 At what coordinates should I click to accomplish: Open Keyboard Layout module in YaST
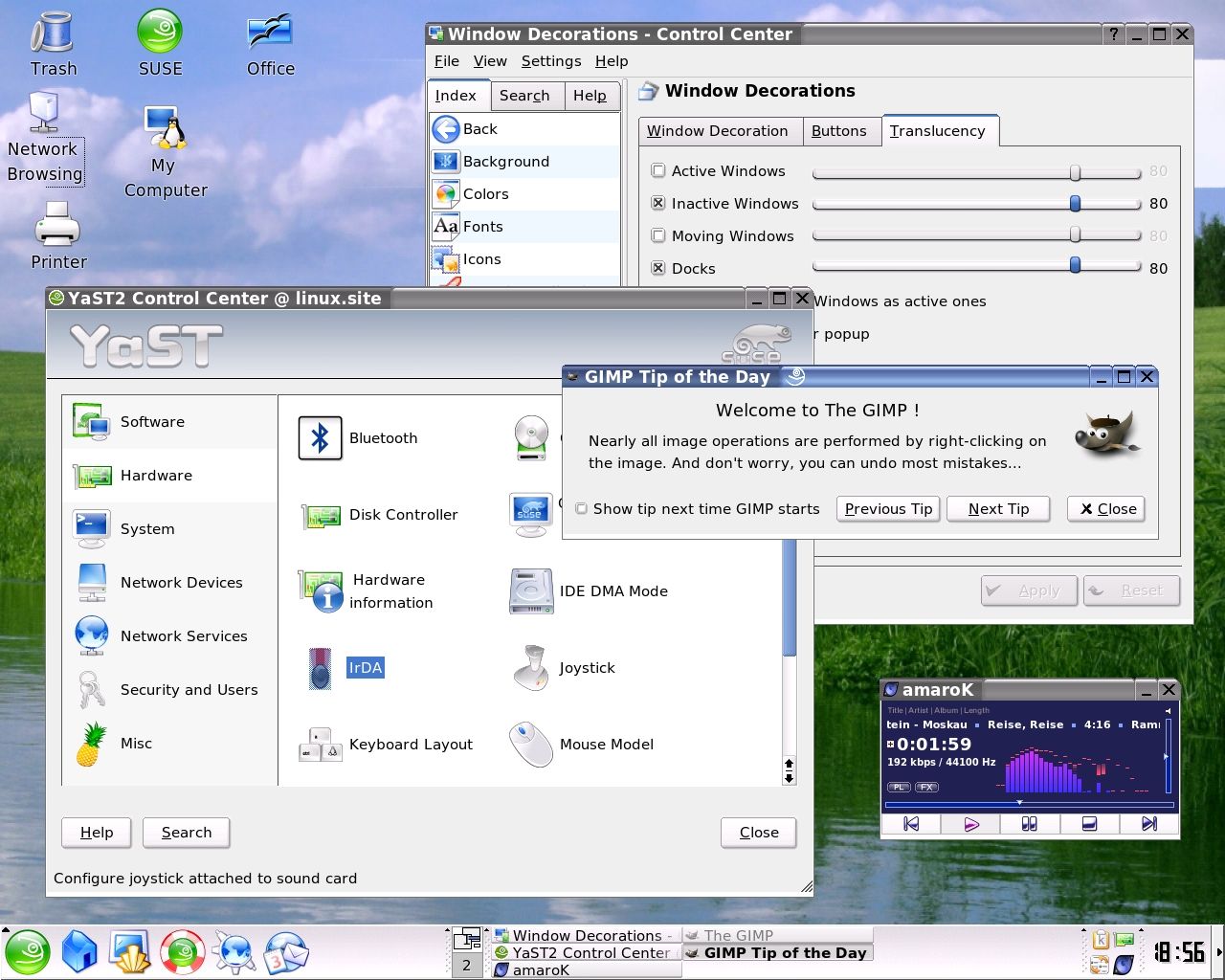click(386, 745)
